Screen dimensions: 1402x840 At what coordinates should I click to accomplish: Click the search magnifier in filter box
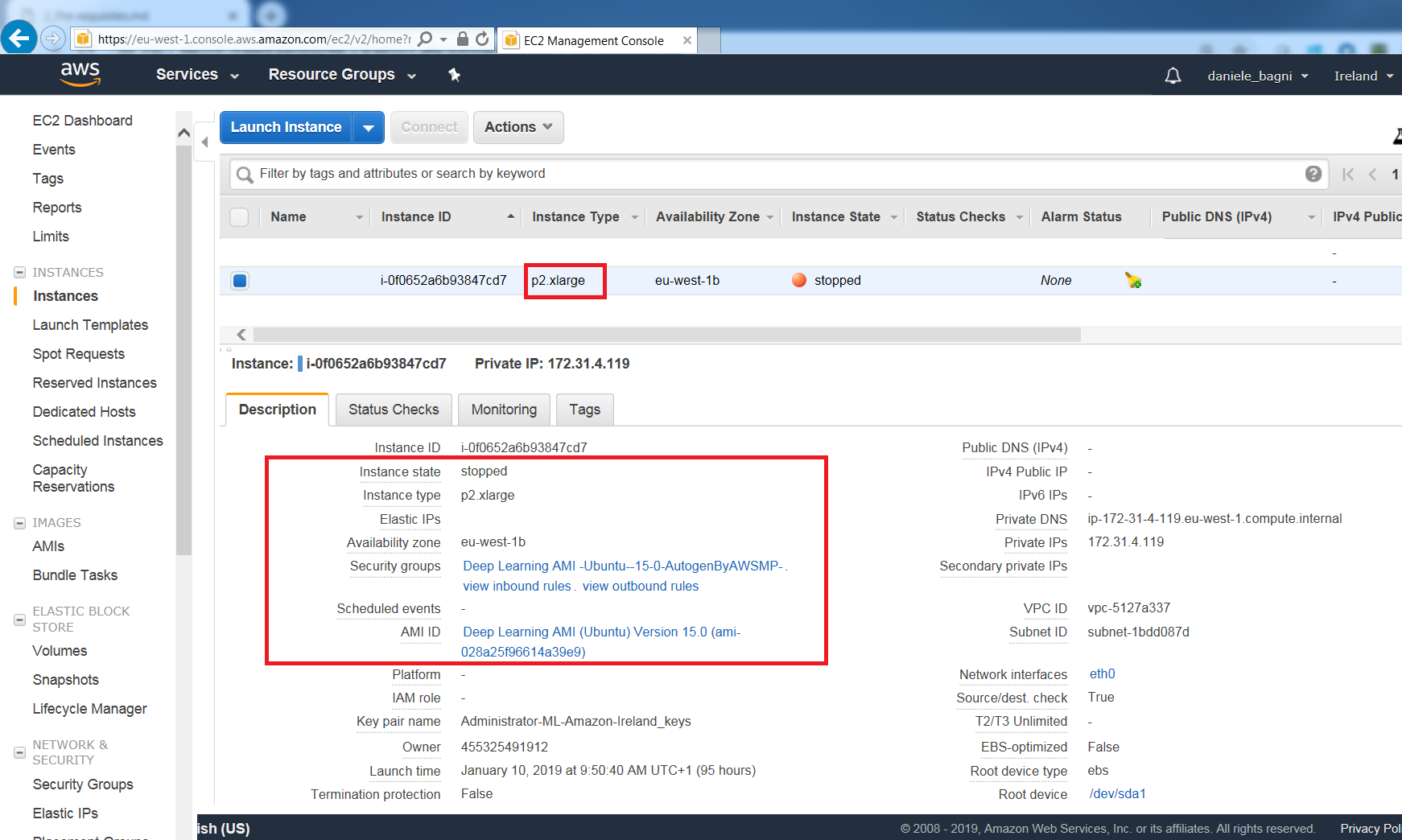pyautogui.click(x=245, y=175)
